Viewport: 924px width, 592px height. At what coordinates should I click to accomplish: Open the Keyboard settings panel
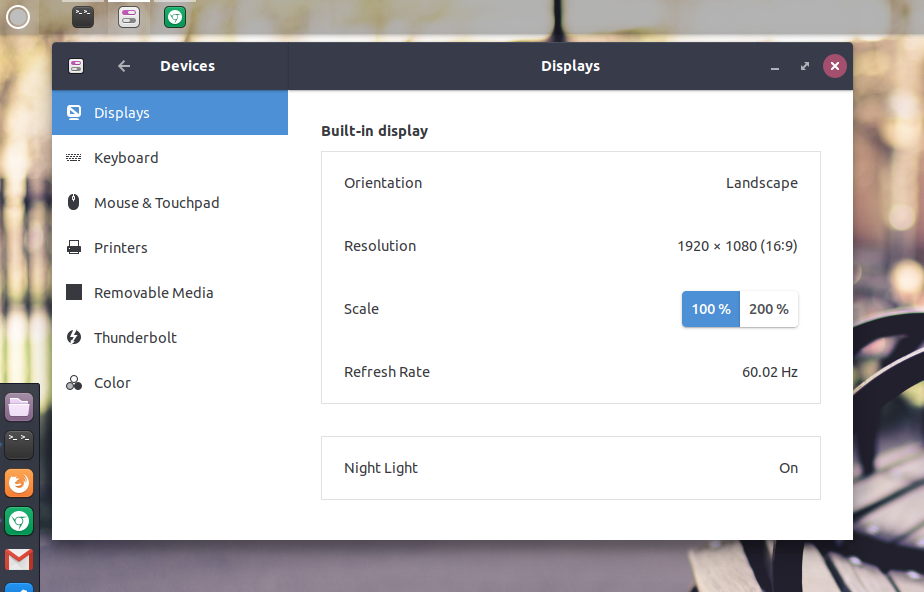click(x=126, y=158)
